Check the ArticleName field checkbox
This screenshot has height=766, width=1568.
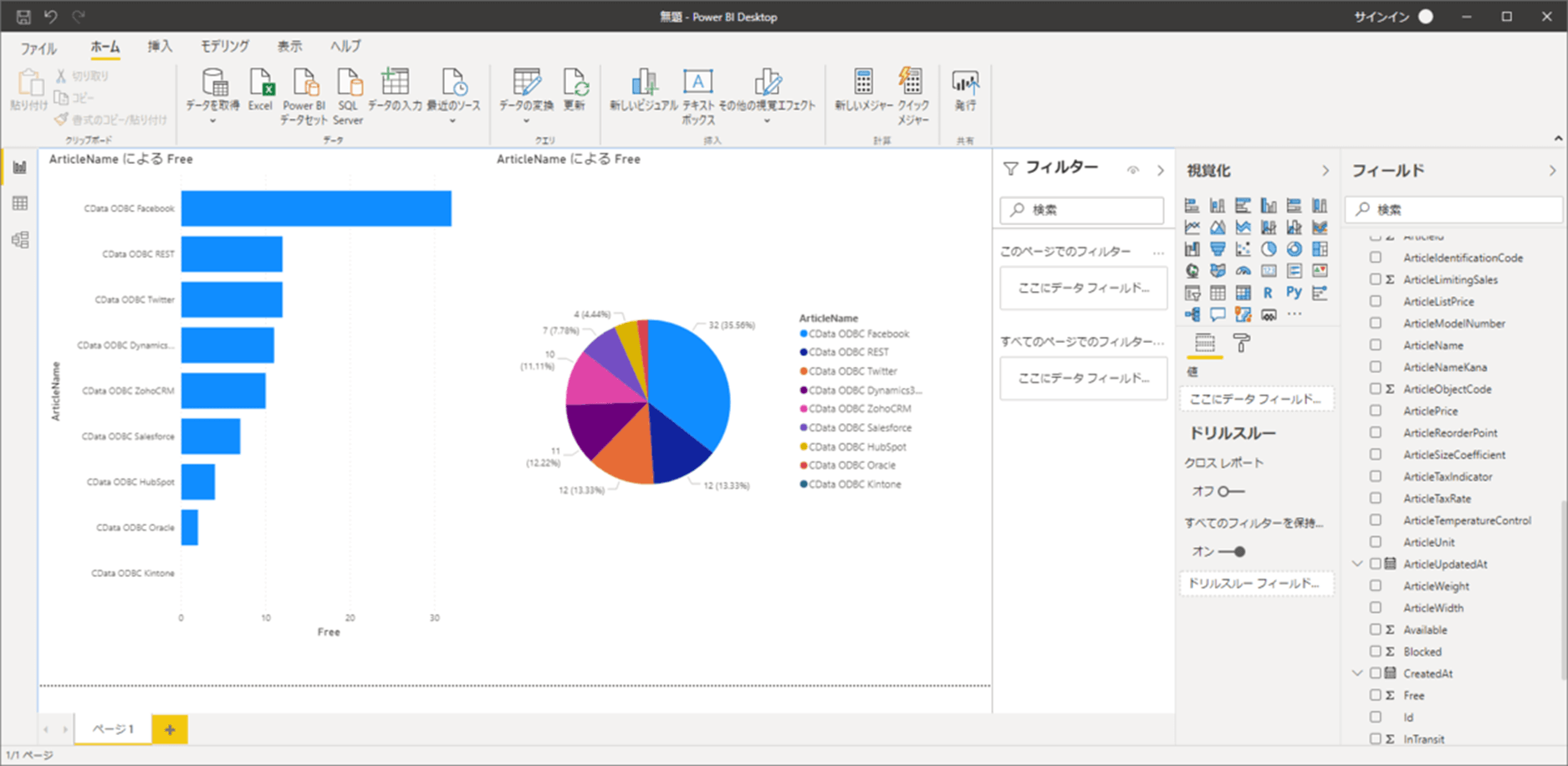(1376, 345)
